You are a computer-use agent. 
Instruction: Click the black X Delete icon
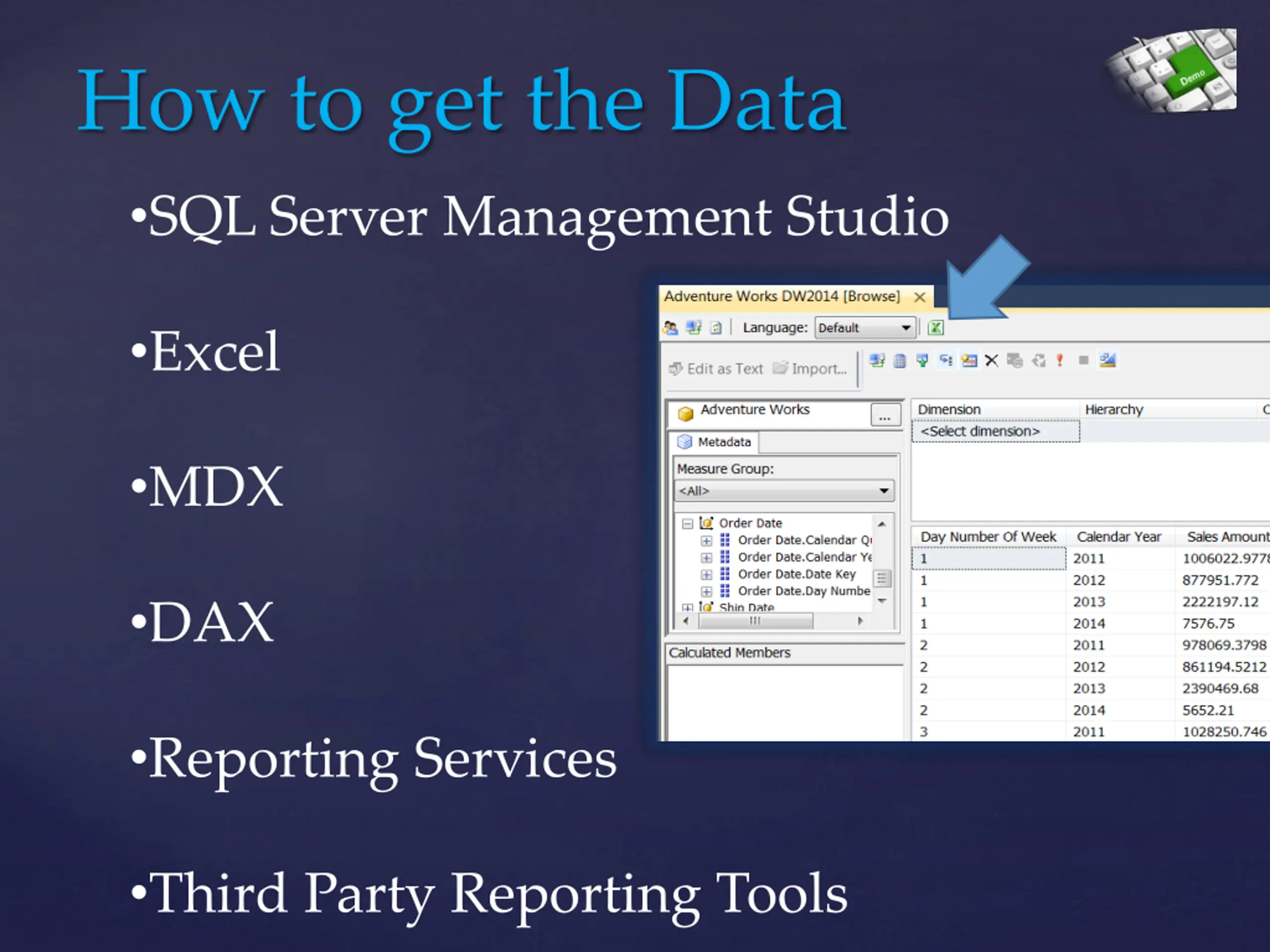tap(992, 360)
